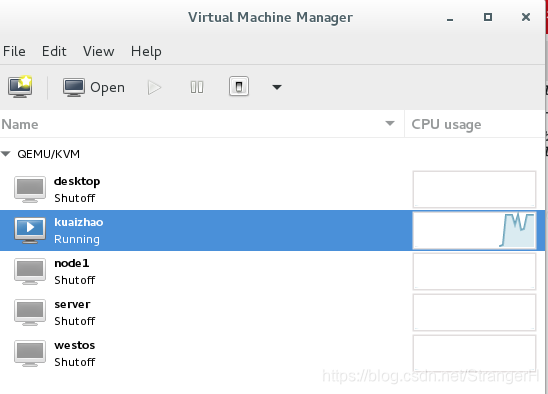Select the westos virtual machine name
This screenshot has height=394, width=548.
coord(74,345)
